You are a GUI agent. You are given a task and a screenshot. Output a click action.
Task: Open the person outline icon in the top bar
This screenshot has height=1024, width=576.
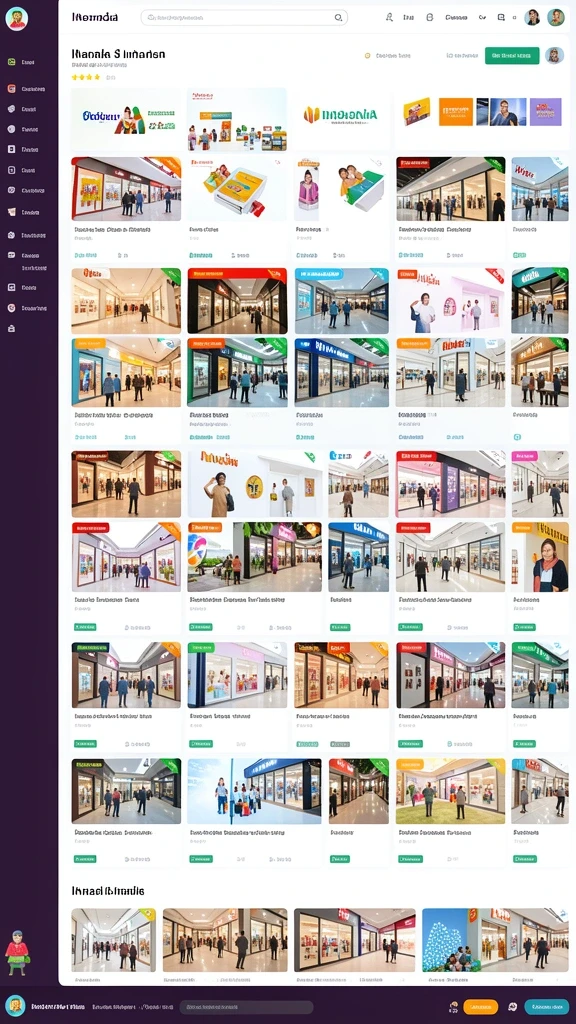pyautogui.click(x=389, y=18)
